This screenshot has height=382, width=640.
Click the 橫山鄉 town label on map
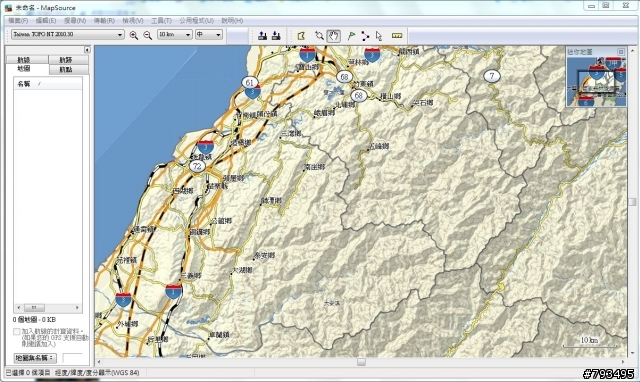[x=391, y=96]
